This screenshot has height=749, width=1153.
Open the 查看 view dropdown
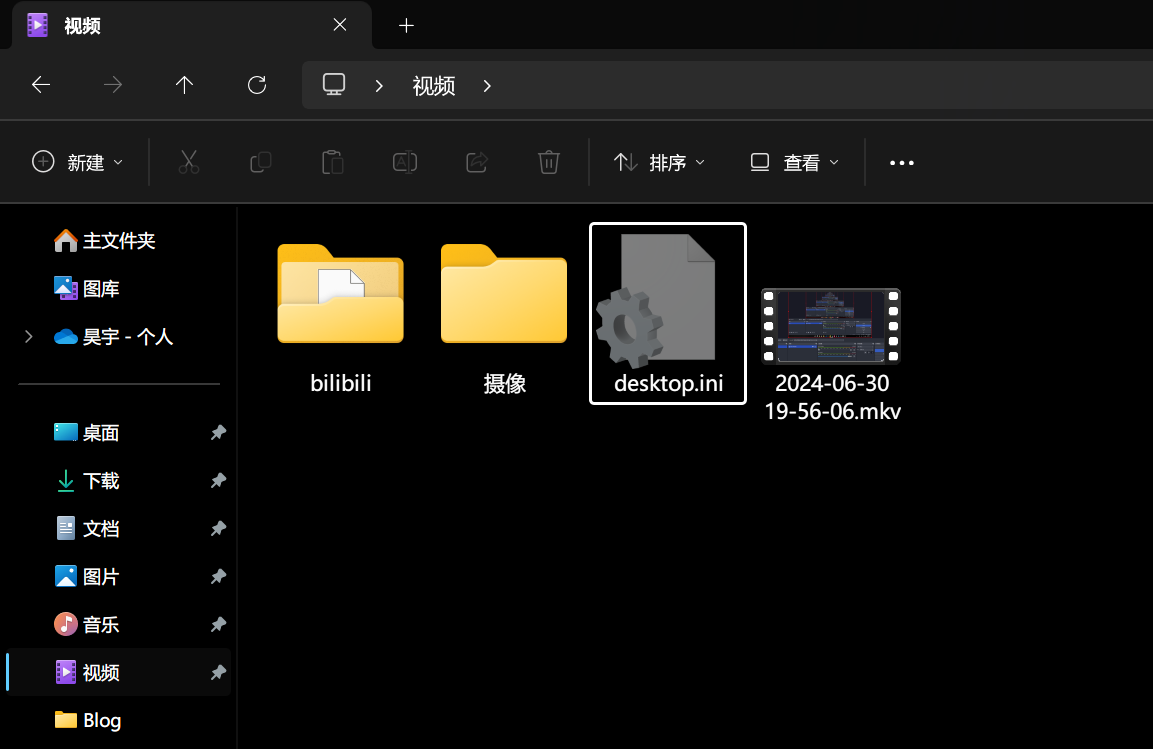click(x=795, y=162)
